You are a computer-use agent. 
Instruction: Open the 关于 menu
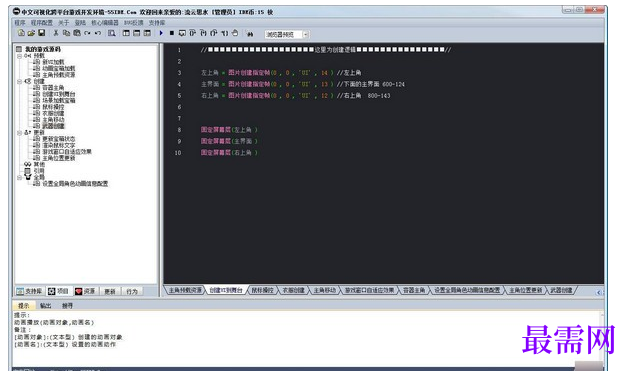pyautogui.click(x=63, y=23)
